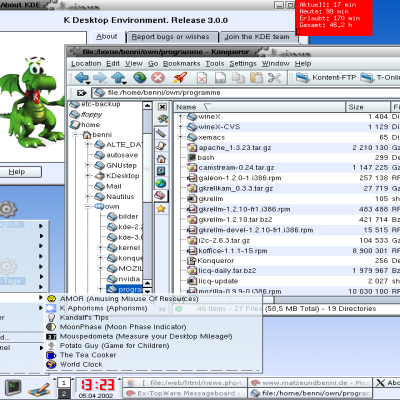This screenshot has width=400, height=400.
Task: Reload the folder with green refresh icon
Action: 140,78
